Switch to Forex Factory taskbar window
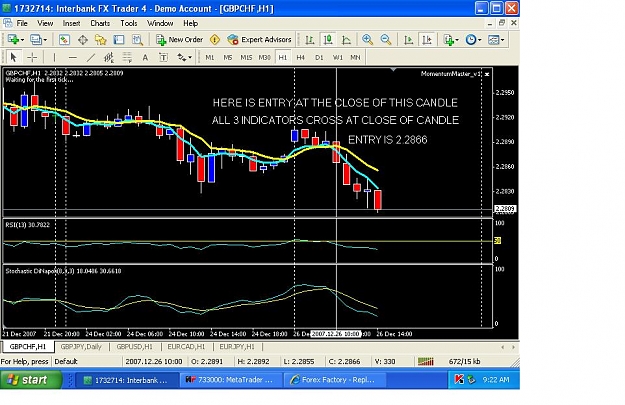This screenshot has width=625, height=405. pos(335,380)
